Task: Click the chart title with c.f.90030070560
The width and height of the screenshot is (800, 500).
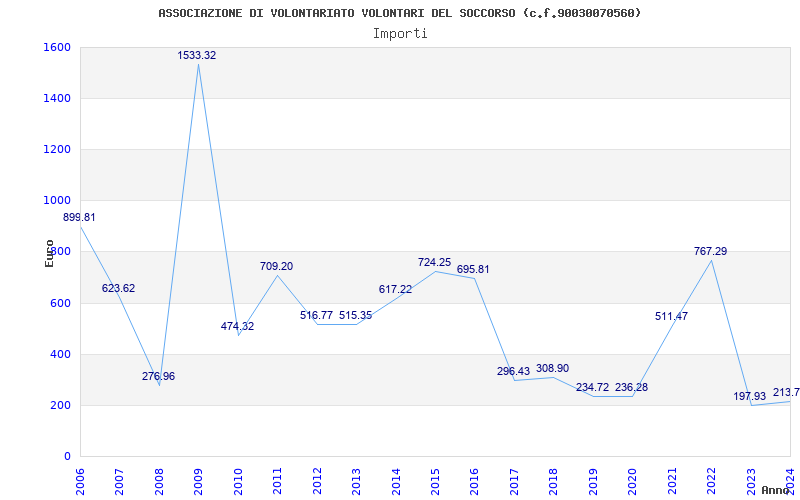Action: tap(399, 13)
